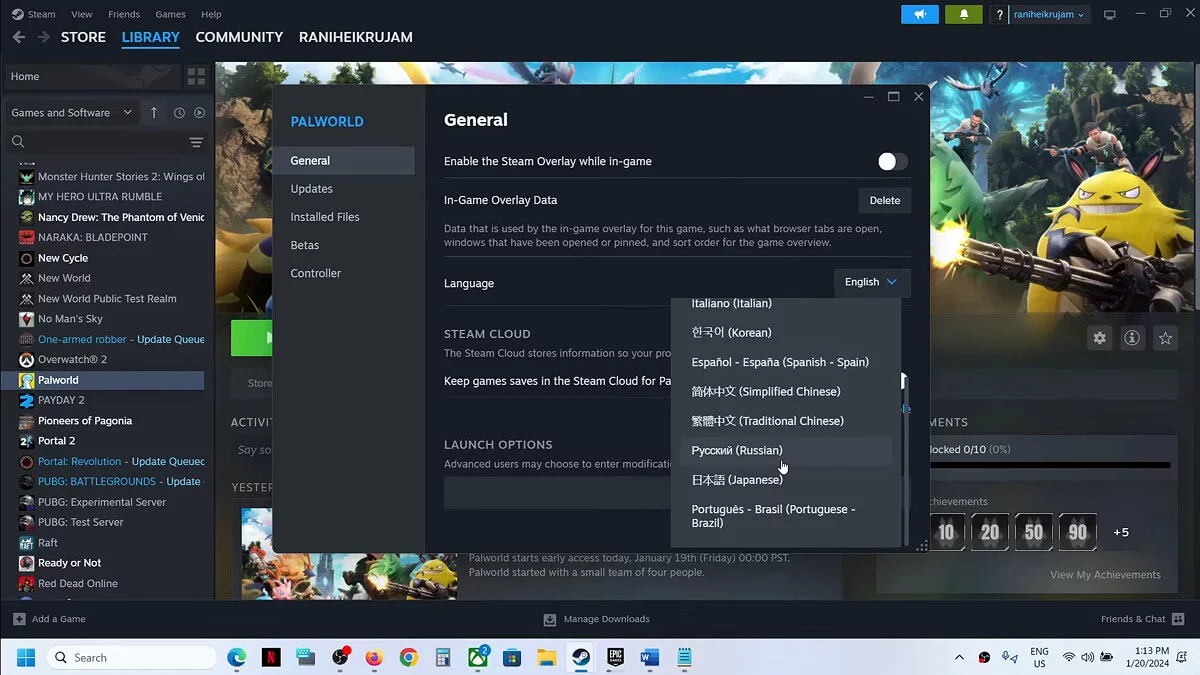Select Русский (Russian) from language list
The height and width of the screenshot is (675, 1200).
pyautogui.click(x=737, y=451)
